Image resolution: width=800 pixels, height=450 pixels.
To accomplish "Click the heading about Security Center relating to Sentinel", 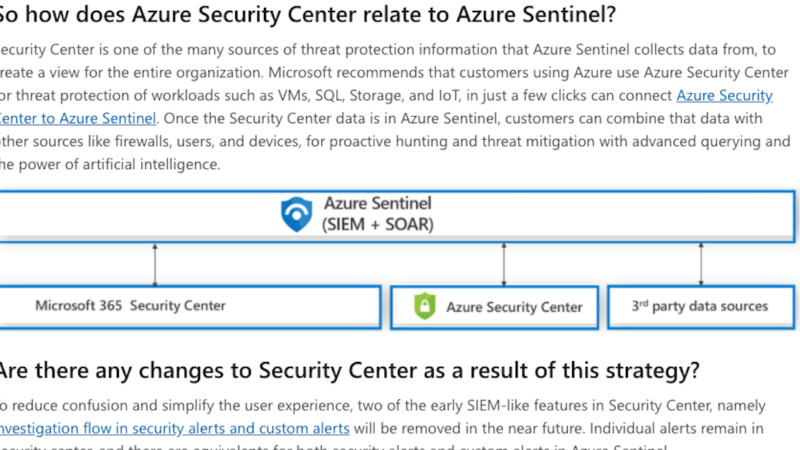I will (308, 14).
